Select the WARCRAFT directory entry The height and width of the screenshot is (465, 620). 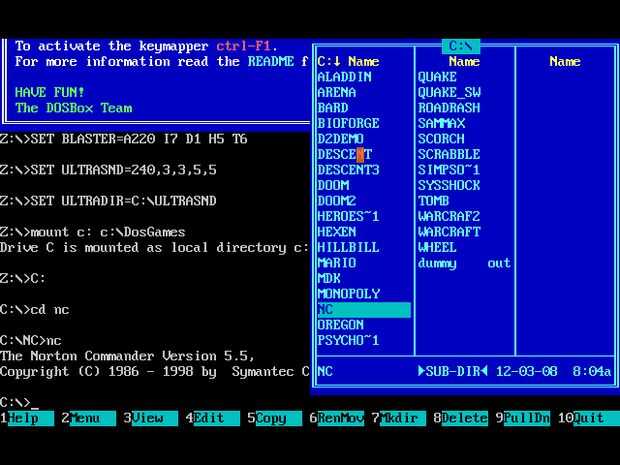[449, 231]
